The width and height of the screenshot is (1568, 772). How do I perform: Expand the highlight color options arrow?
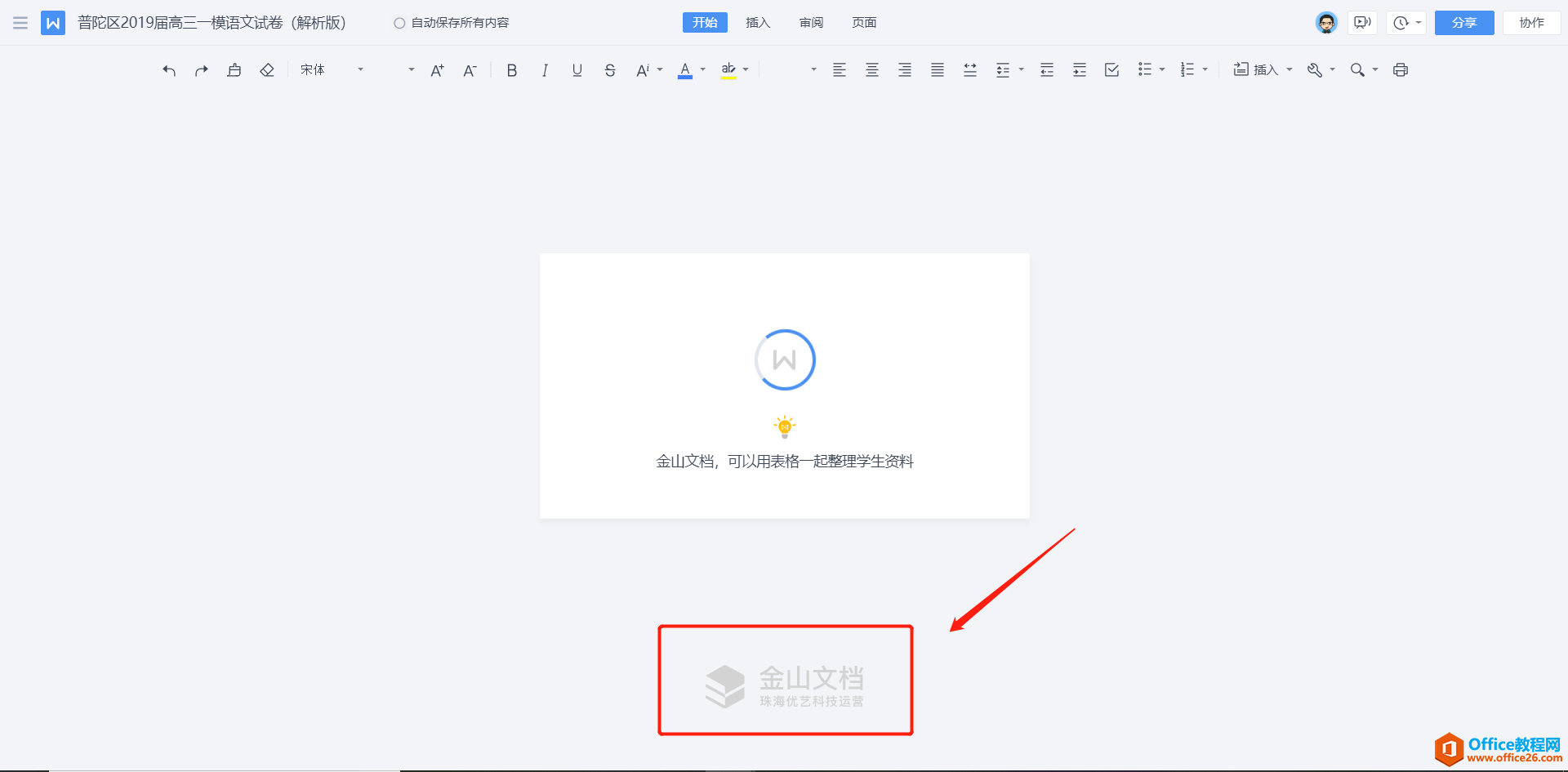pyautogui.click(x=746, y=70)
